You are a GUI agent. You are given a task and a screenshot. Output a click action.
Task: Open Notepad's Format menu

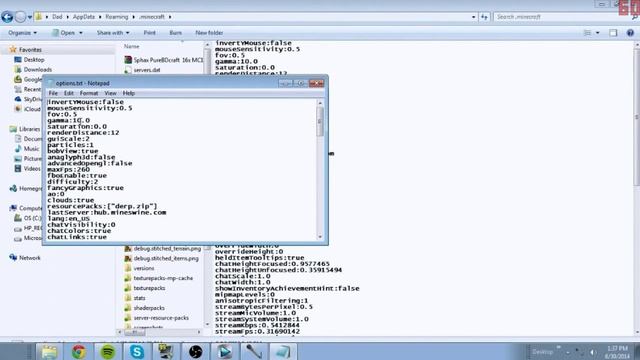[x=89, y=93]
